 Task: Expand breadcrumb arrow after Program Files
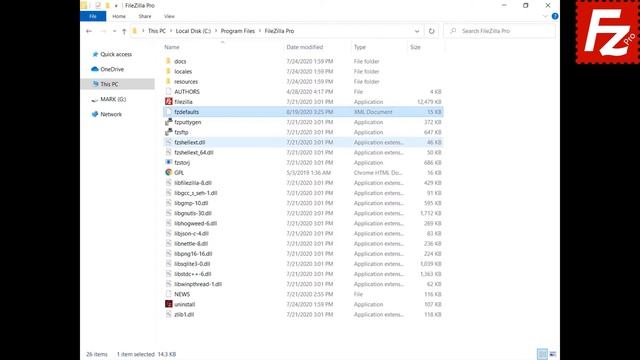pyautogui.click(x=260, y=31)
